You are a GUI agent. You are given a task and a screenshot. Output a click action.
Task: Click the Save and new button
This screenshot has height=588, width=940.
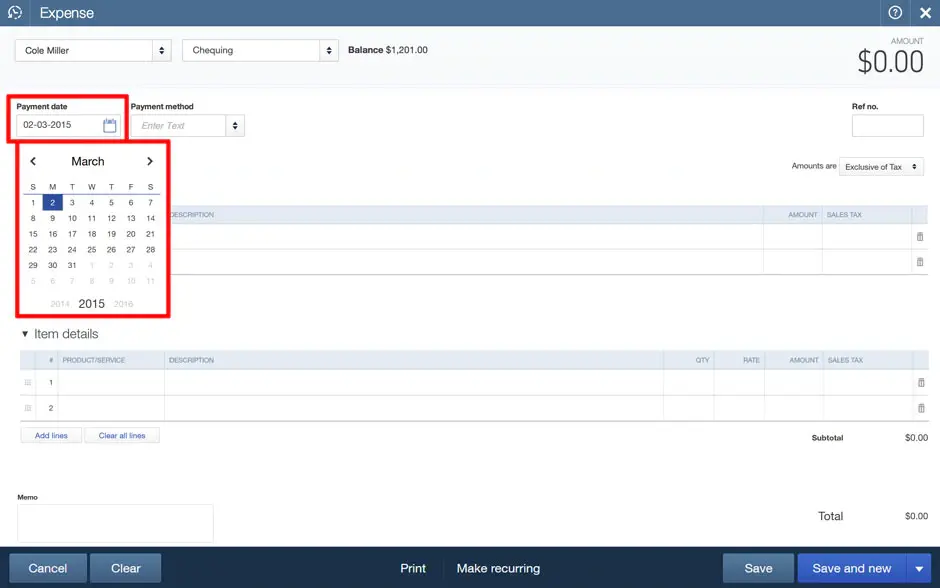(x=852, y=568)
